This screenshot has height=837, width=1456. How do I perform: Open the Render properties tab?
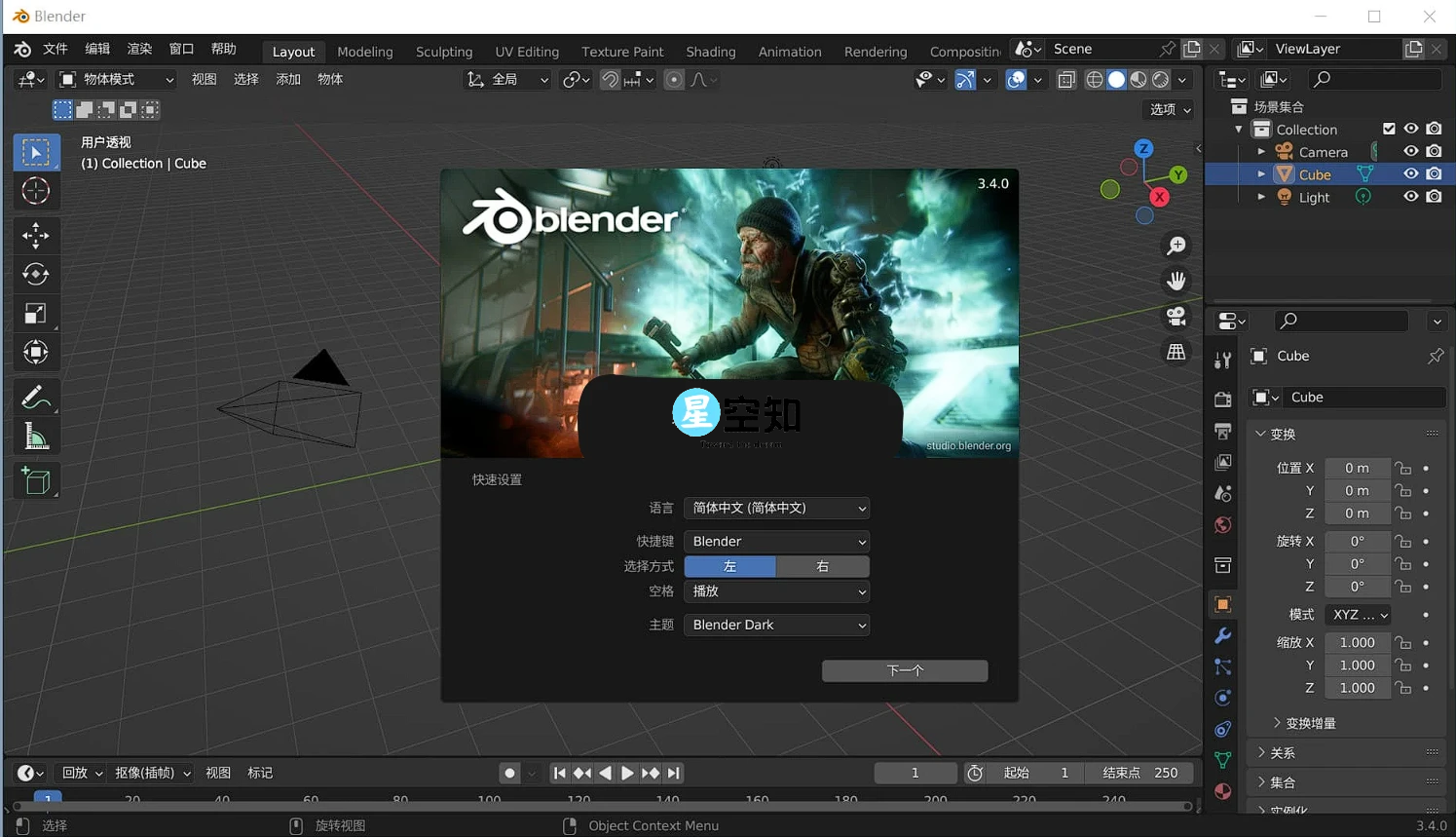click(1223, 399)
